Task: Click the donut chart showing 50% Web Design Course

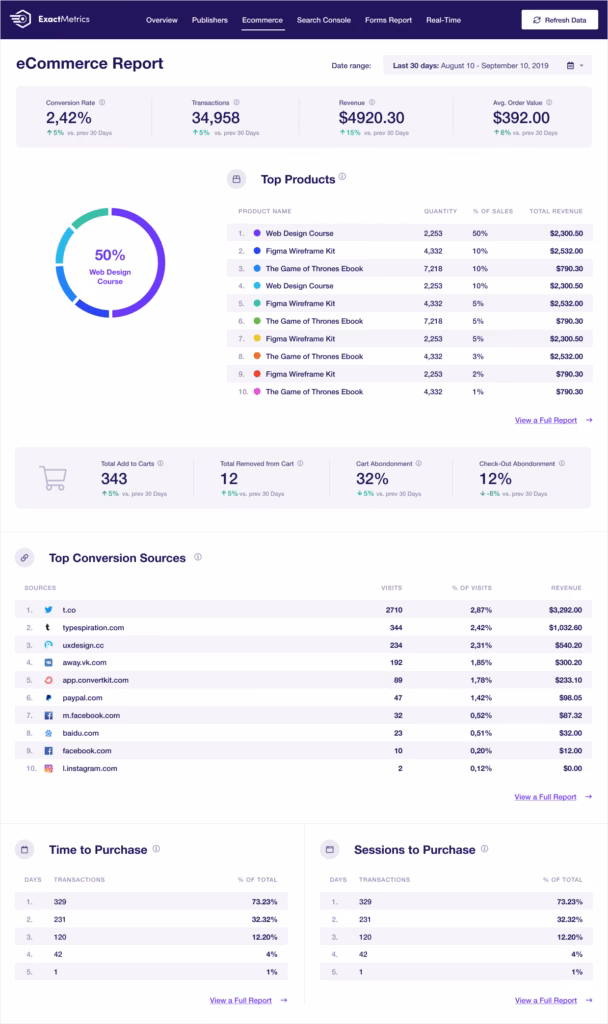Action: (x=110, y=263)
